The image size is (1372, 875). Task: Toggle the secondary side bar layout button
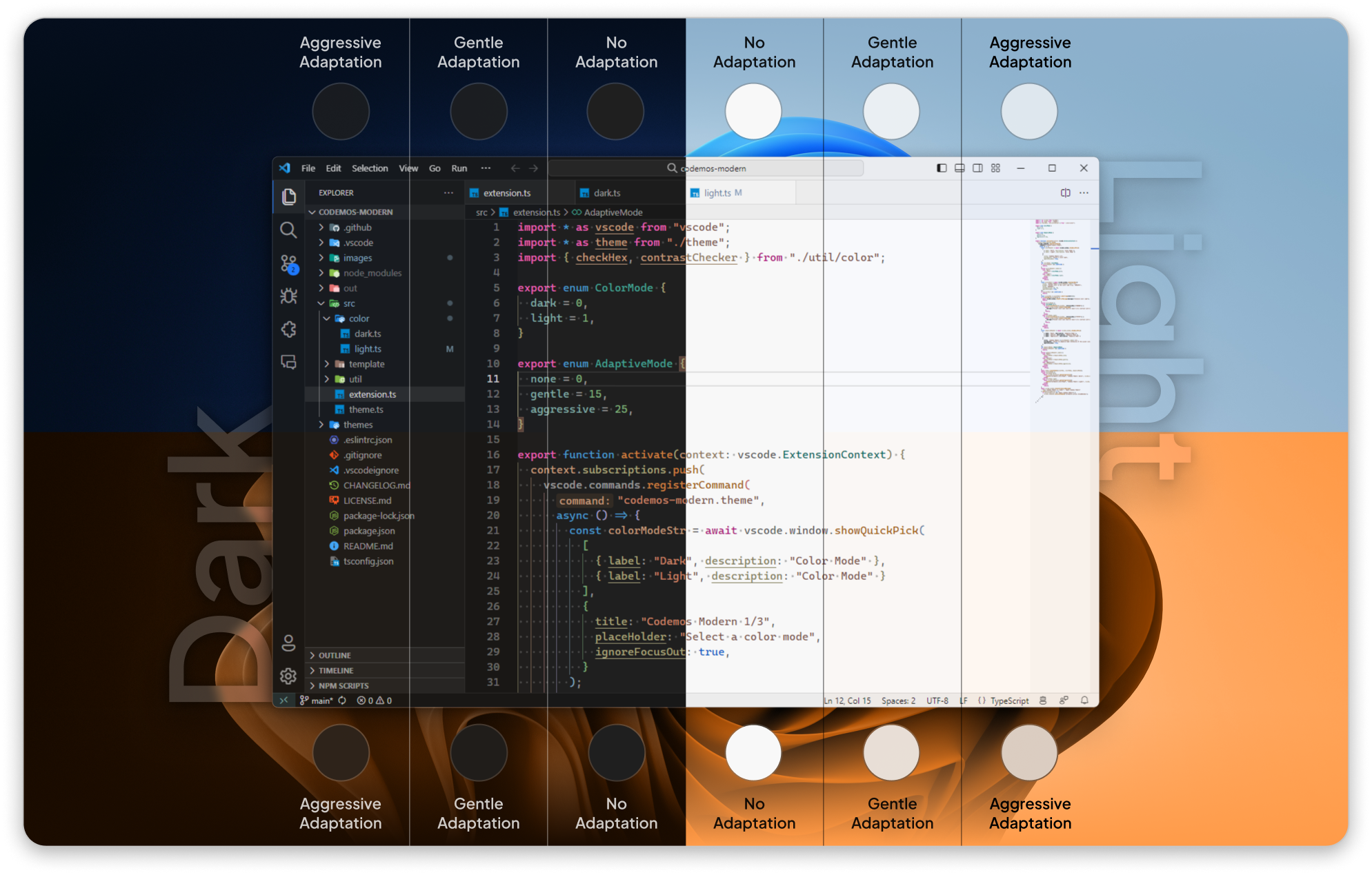pos(977,168)
